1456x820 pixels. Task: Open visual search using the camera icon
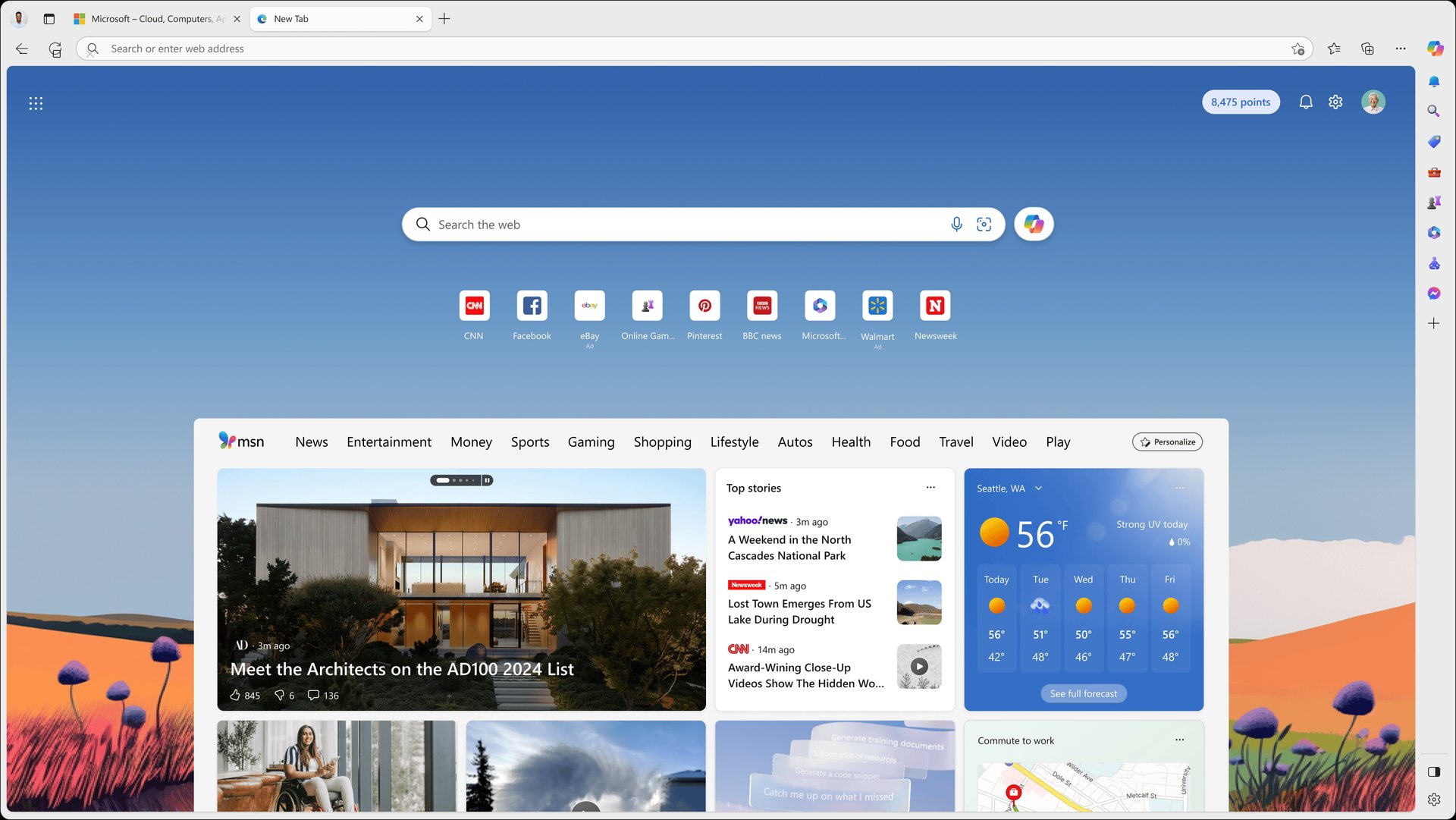coord(984,224)
